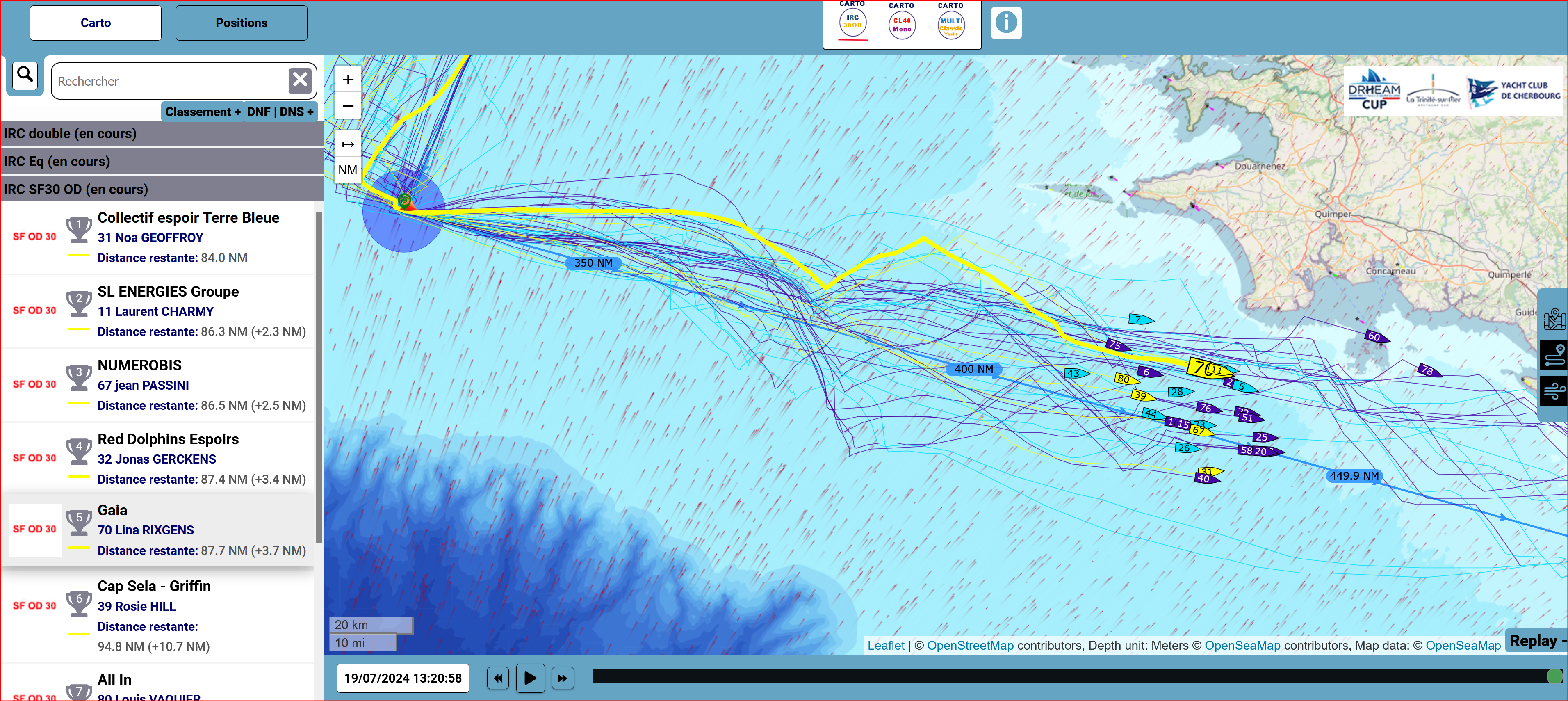Click the rank 1 trophy icon
The image size is (1568, 701).
[79, 230]
